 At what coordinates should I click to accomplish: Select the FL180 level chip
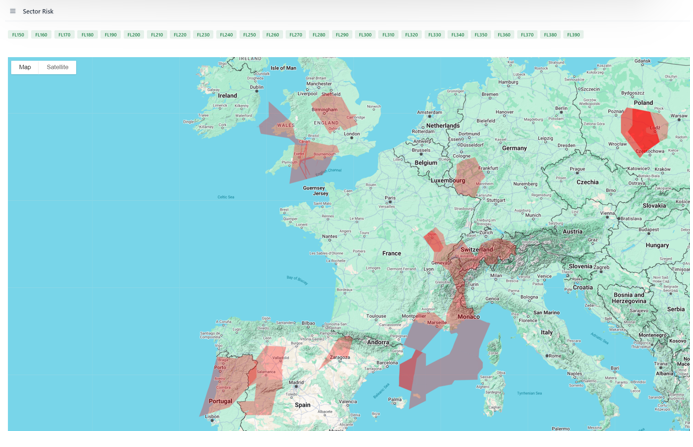(x=87, y=35)
